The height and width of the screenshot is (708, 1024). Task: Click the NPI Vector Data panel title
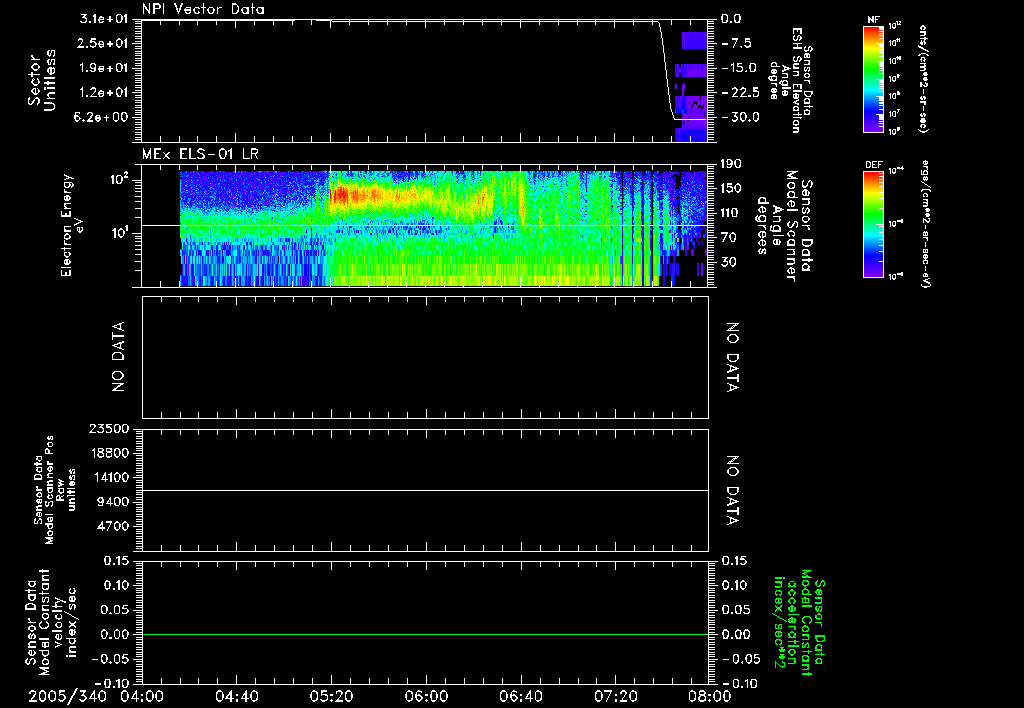(x=203, y=9)
